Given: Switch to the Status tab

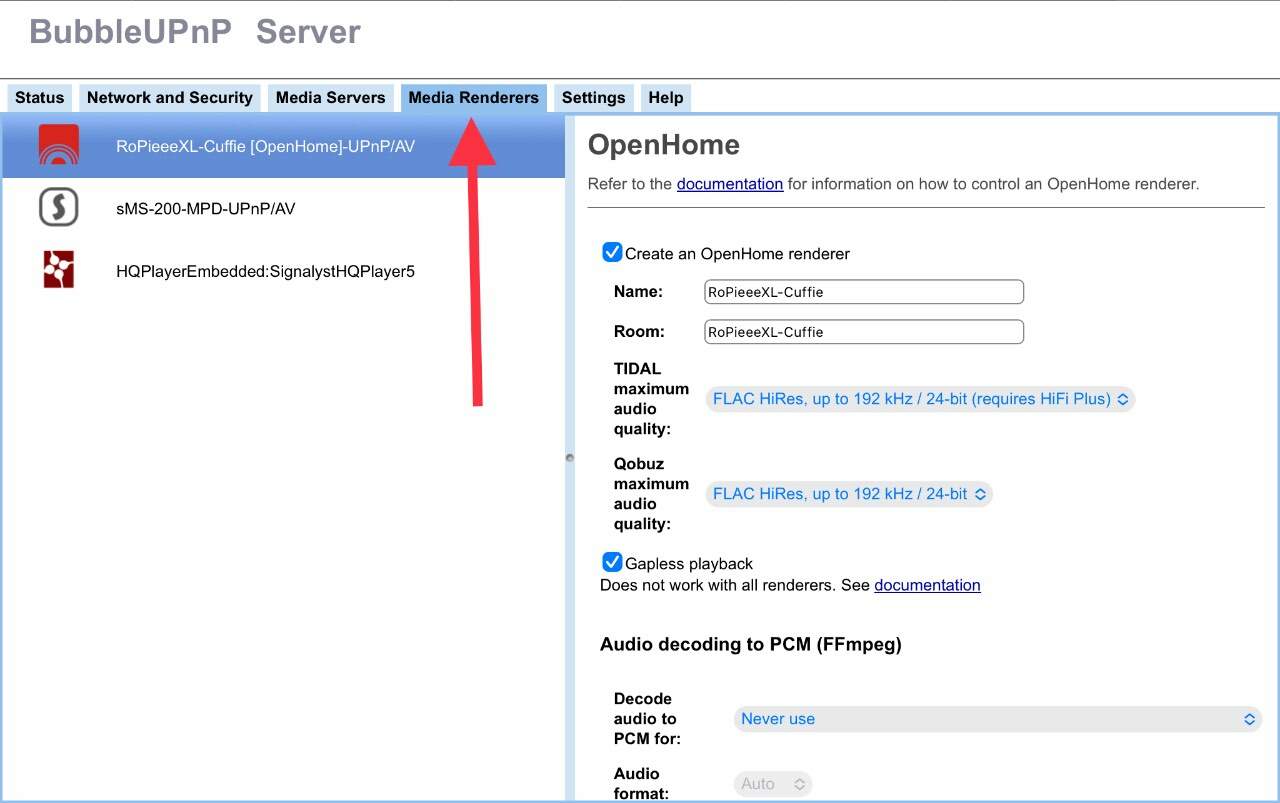Looking at the screenshot, I should point(40,98).
